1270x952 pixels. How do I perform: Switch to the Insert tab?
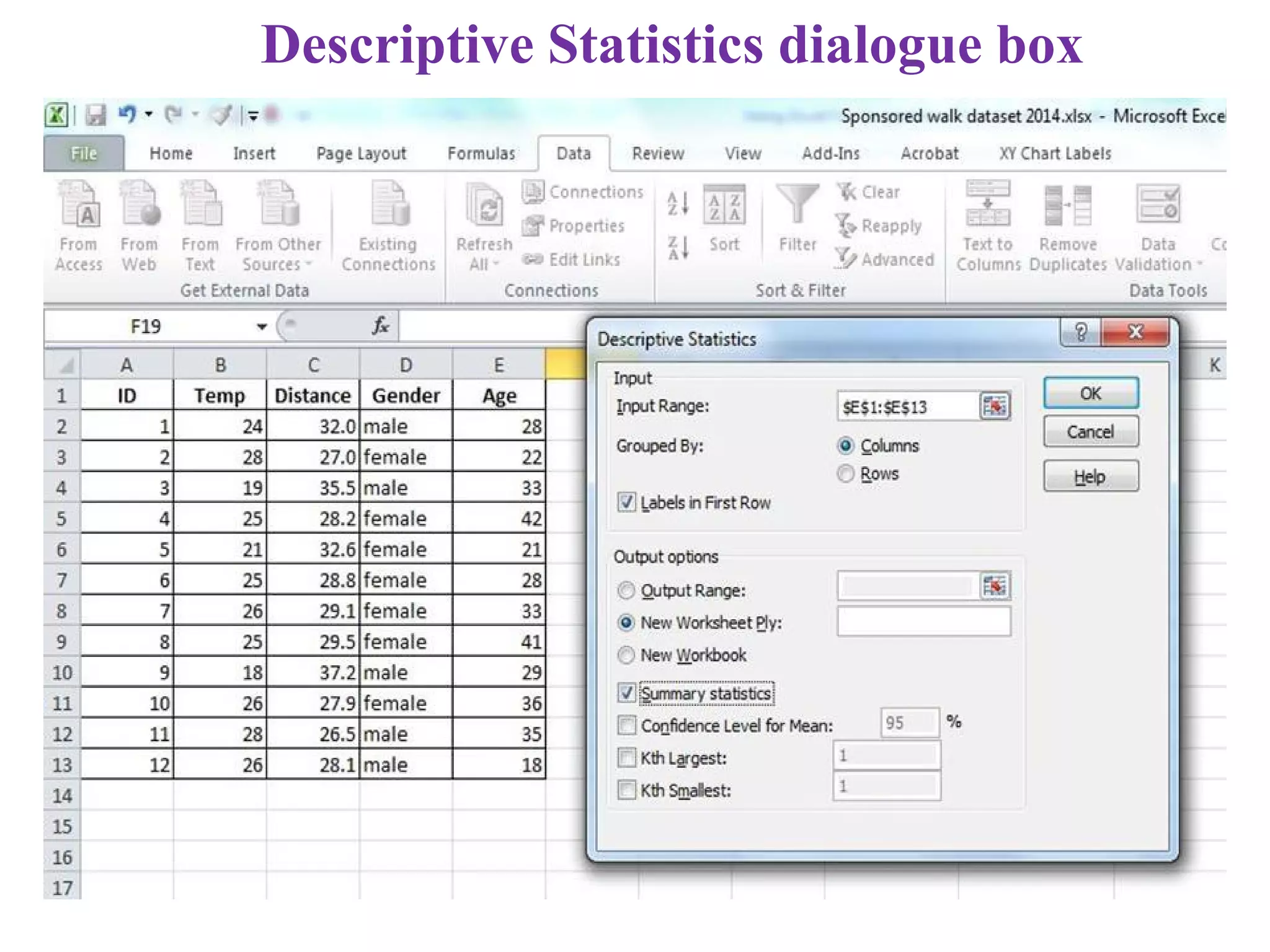[x=254, y=153]
